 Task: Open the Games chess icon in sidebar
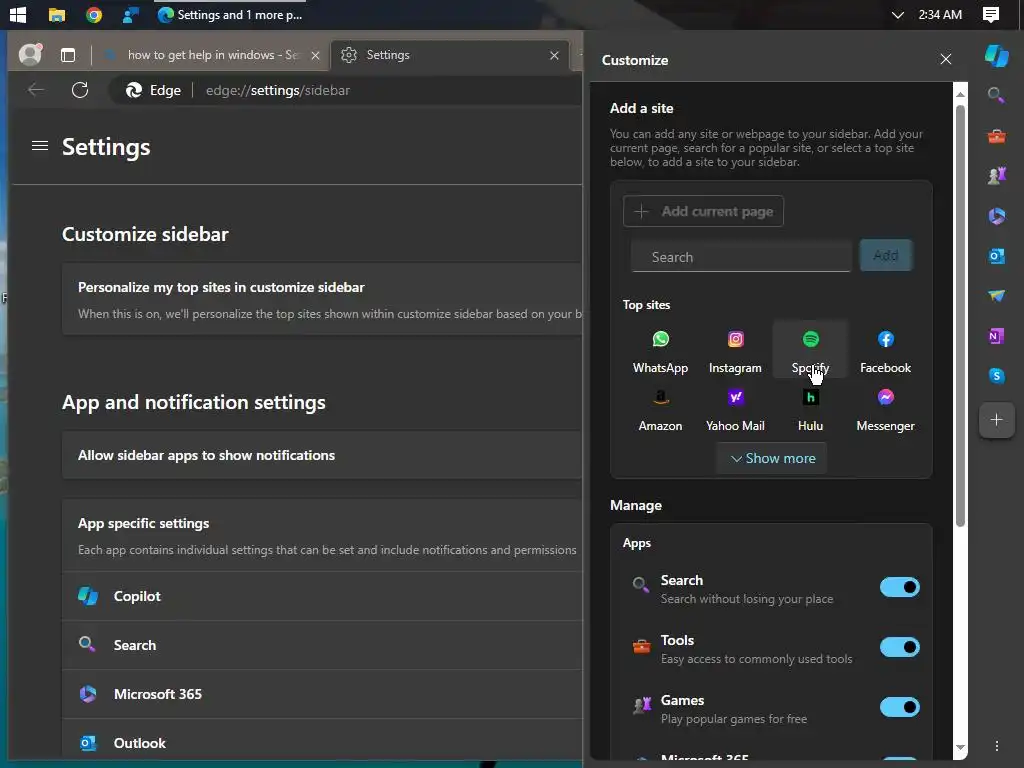(996, 176)
